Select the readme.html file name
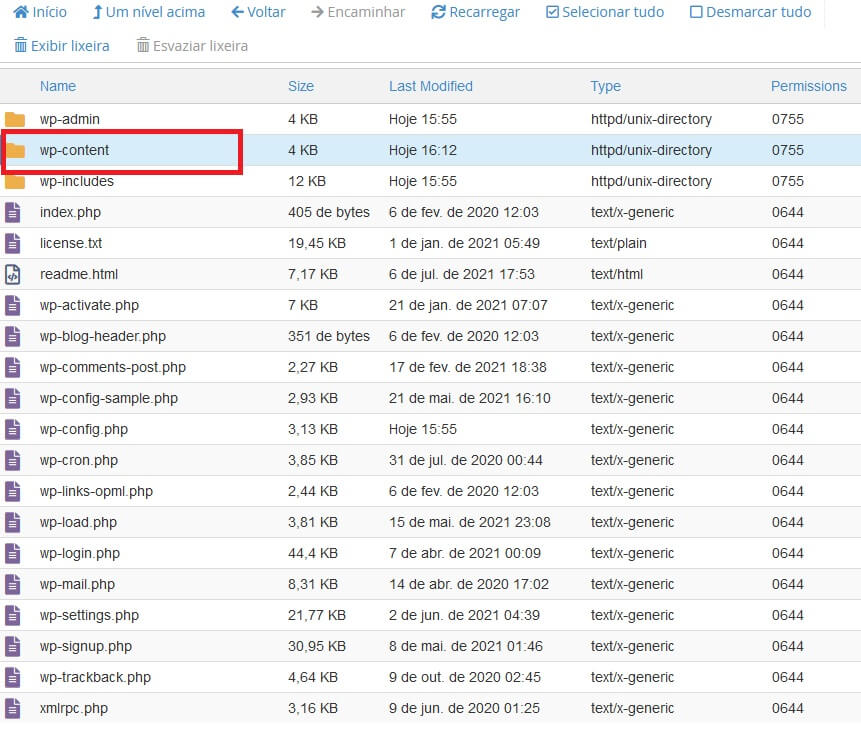This screenshot has width=861, height=737. tap(79, 274)
